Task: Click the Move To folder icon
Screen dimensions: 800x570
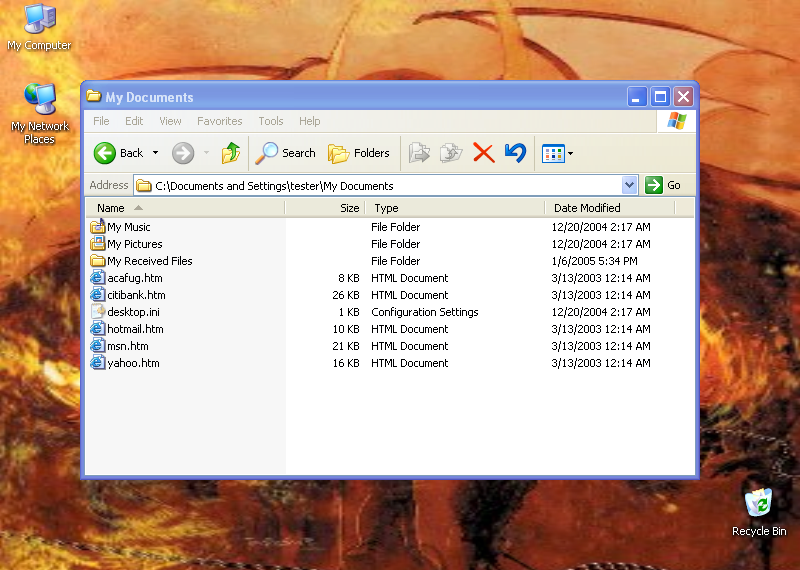Action: (419, 153)
